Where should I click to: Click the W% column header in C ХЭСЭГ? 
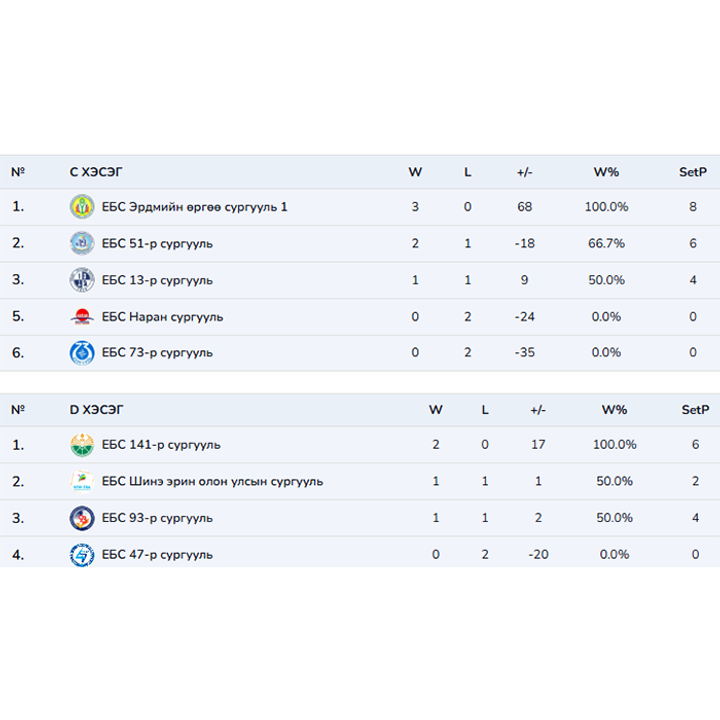606,172
